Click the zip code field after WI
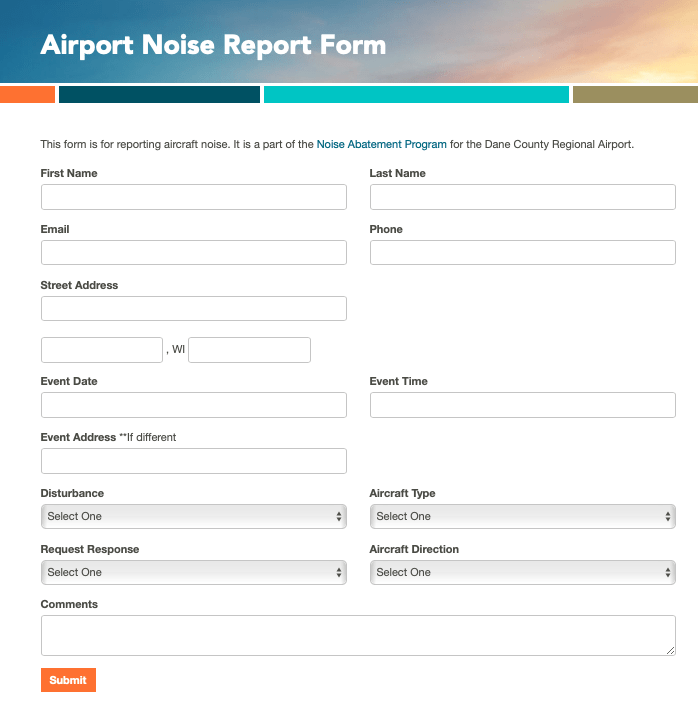The image size is (698, 720). [249, 350]
